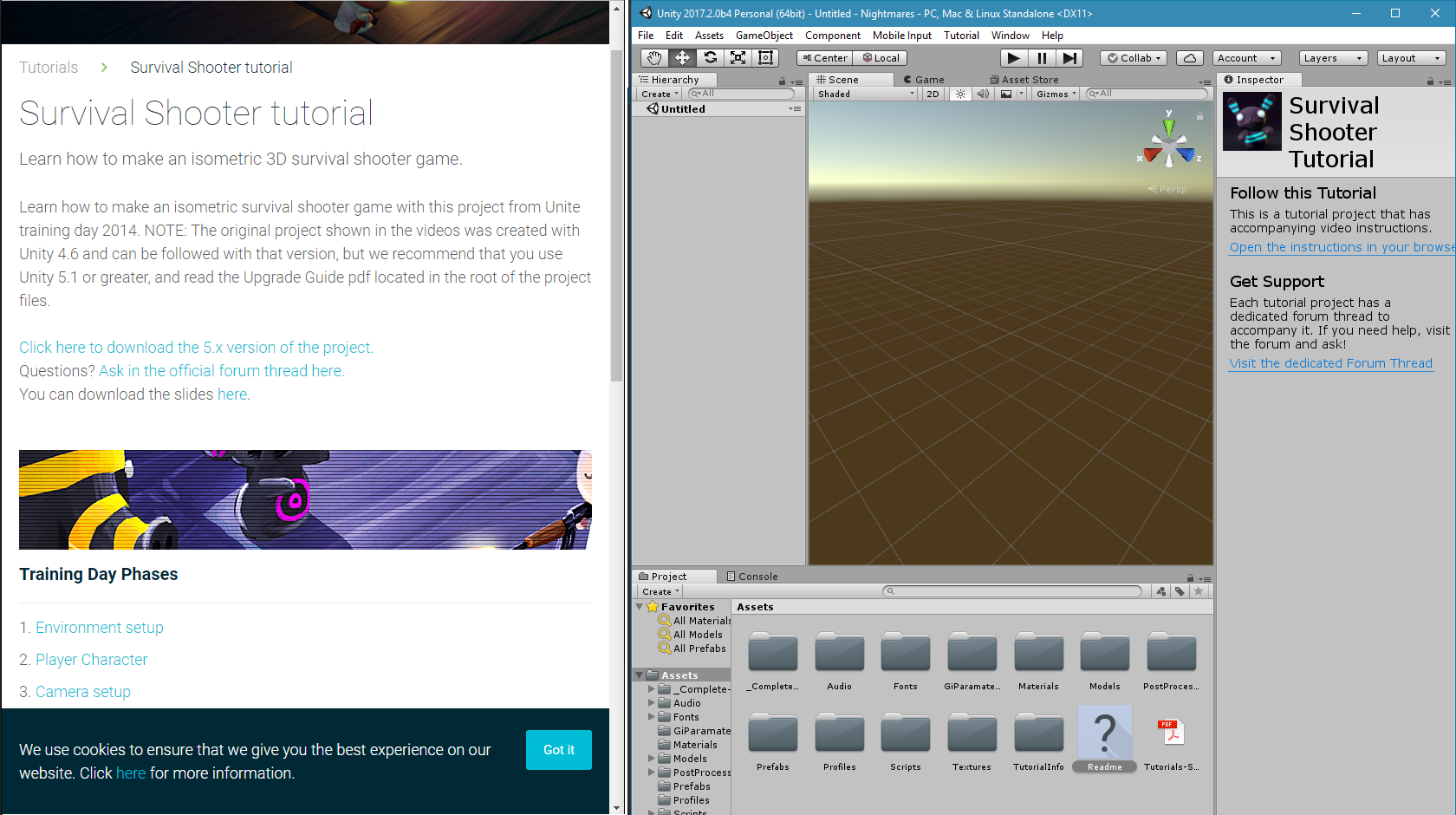1456x815 pixels.
Task: Select the Scale tool in Unity toolbar
Action: pyautogui.click(x=738, y=58)
